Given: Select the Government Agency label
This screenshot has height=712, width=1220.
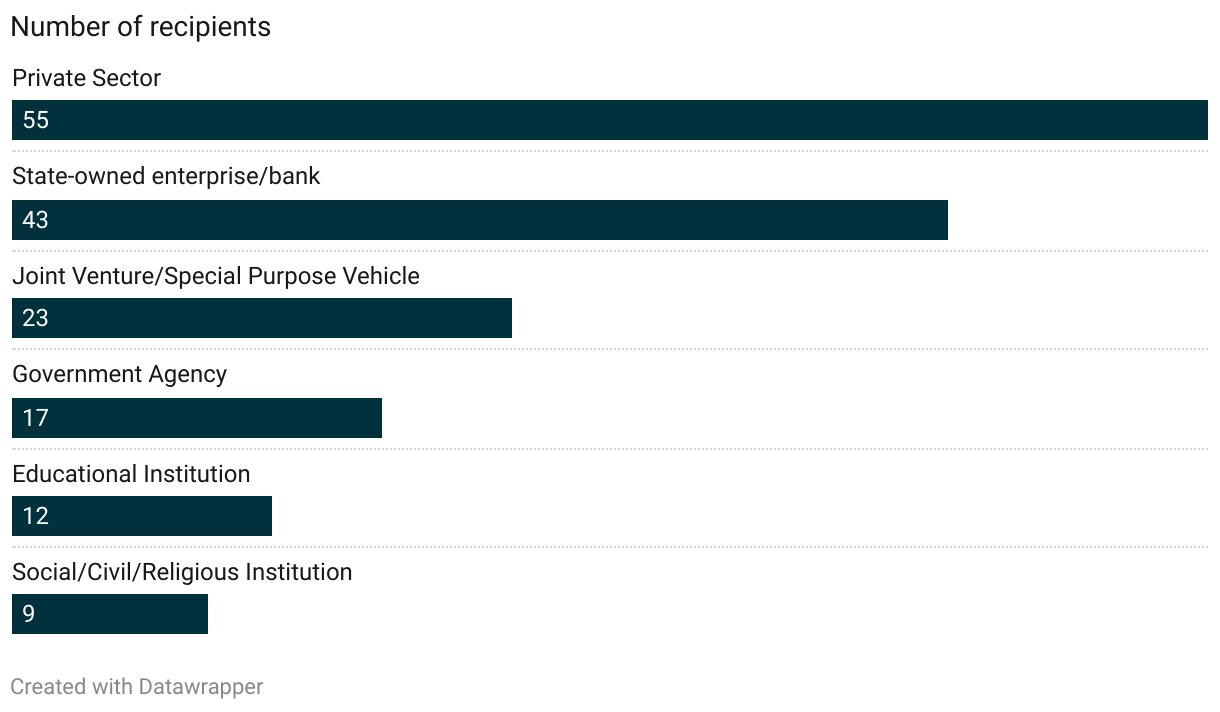Looking at the screenshot, I should click(x=119, y=374).
